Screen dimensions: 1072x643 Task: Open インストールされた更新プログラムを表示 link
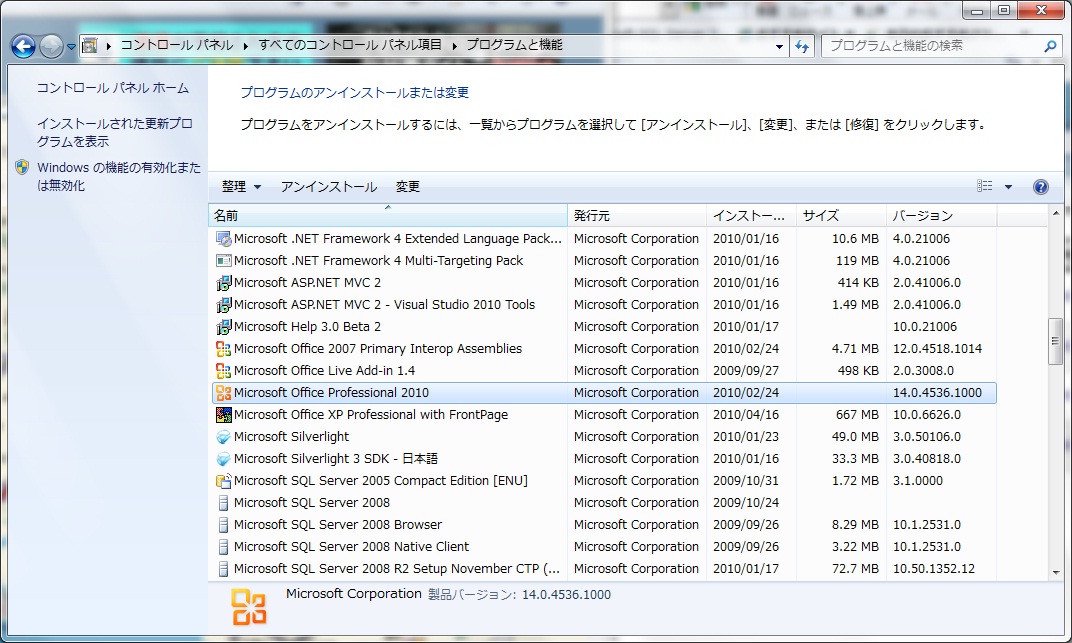114,132
